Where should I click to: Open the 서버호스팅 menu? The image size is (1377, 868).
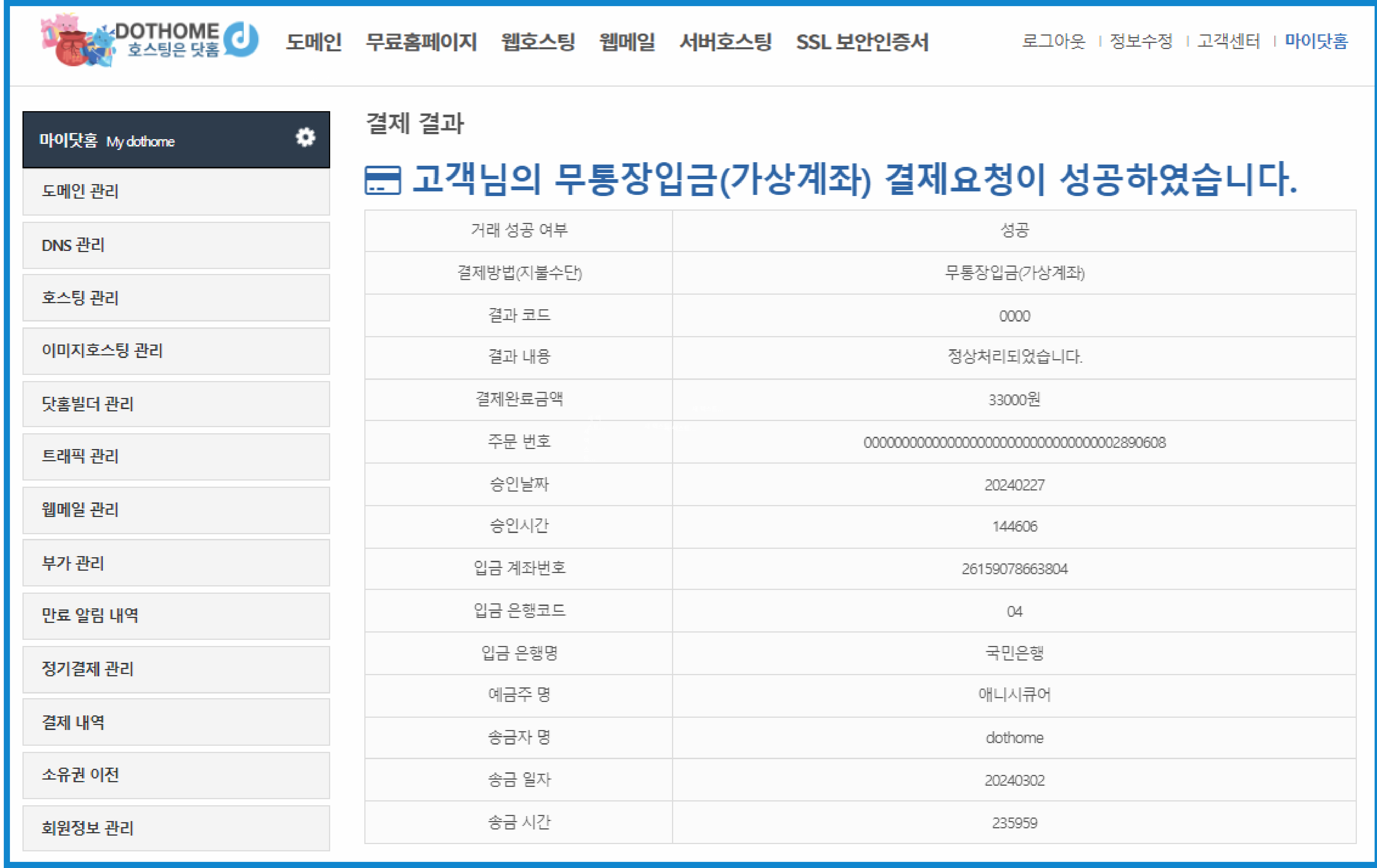(x=725, y=42)
